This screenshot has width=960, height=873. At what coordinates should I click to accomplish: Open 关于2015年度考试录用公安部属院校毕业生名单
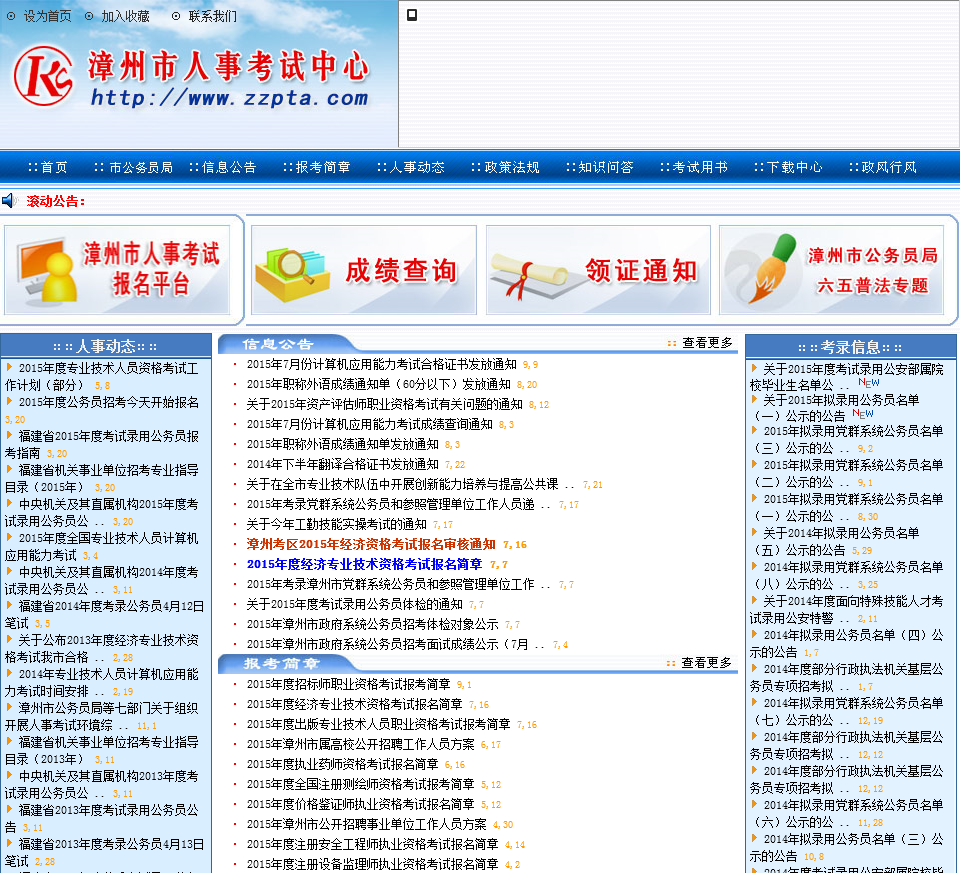tap(847, 377)
